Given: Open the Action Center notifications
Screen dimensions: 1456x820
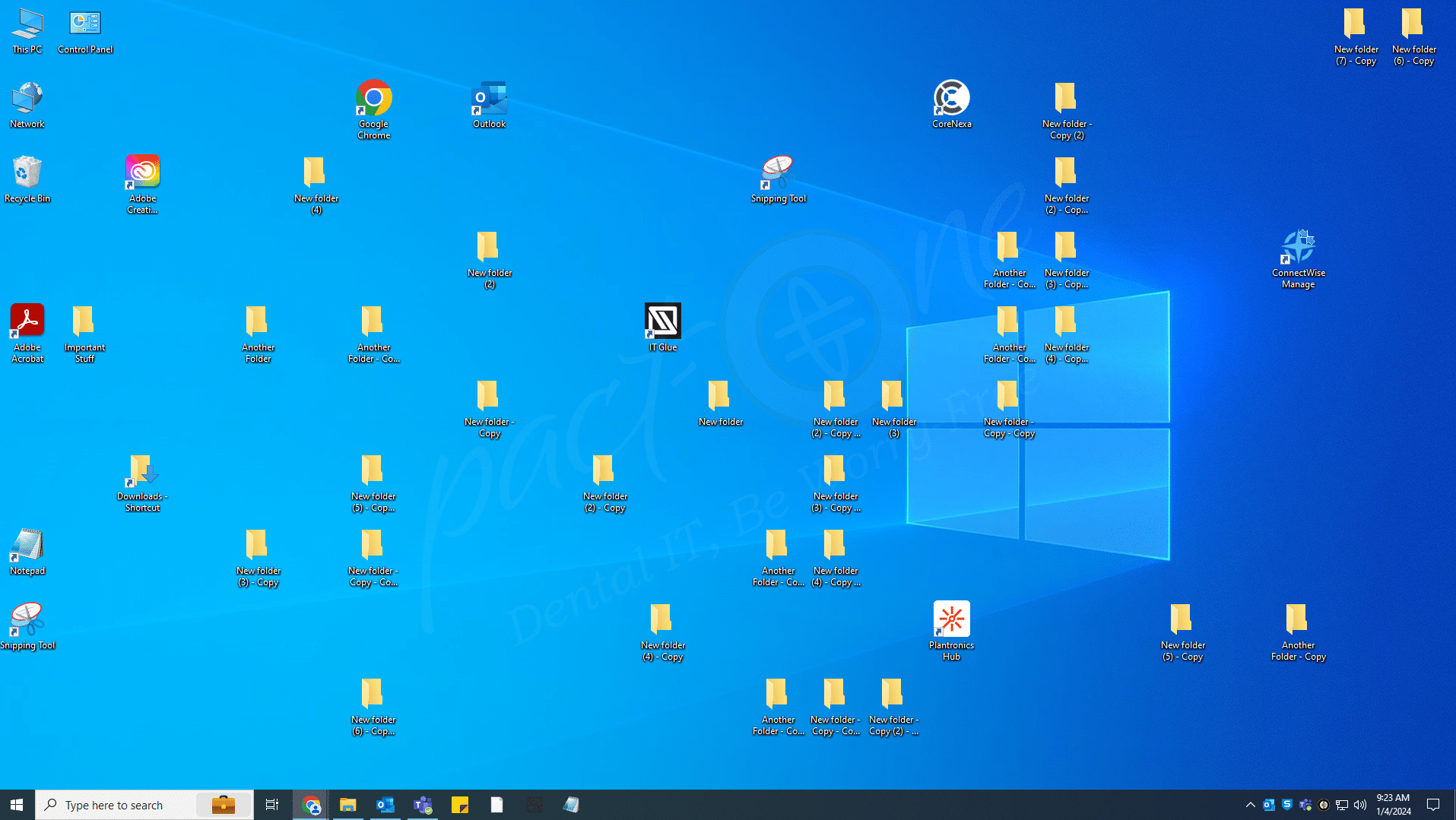Looking at the screenshot, I should (x=1434, y=804).
